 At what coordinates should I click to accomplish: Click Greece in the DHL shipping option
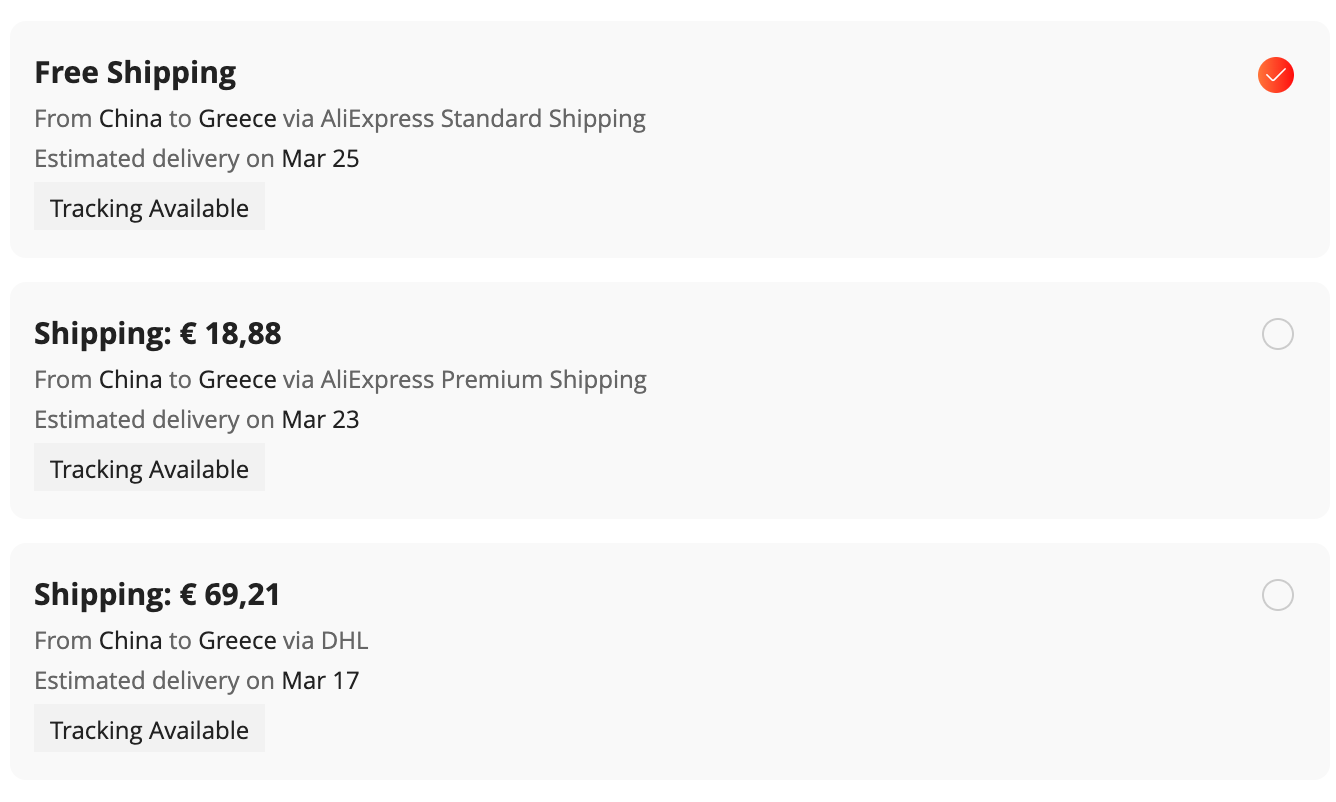click(x=237, y=641)
